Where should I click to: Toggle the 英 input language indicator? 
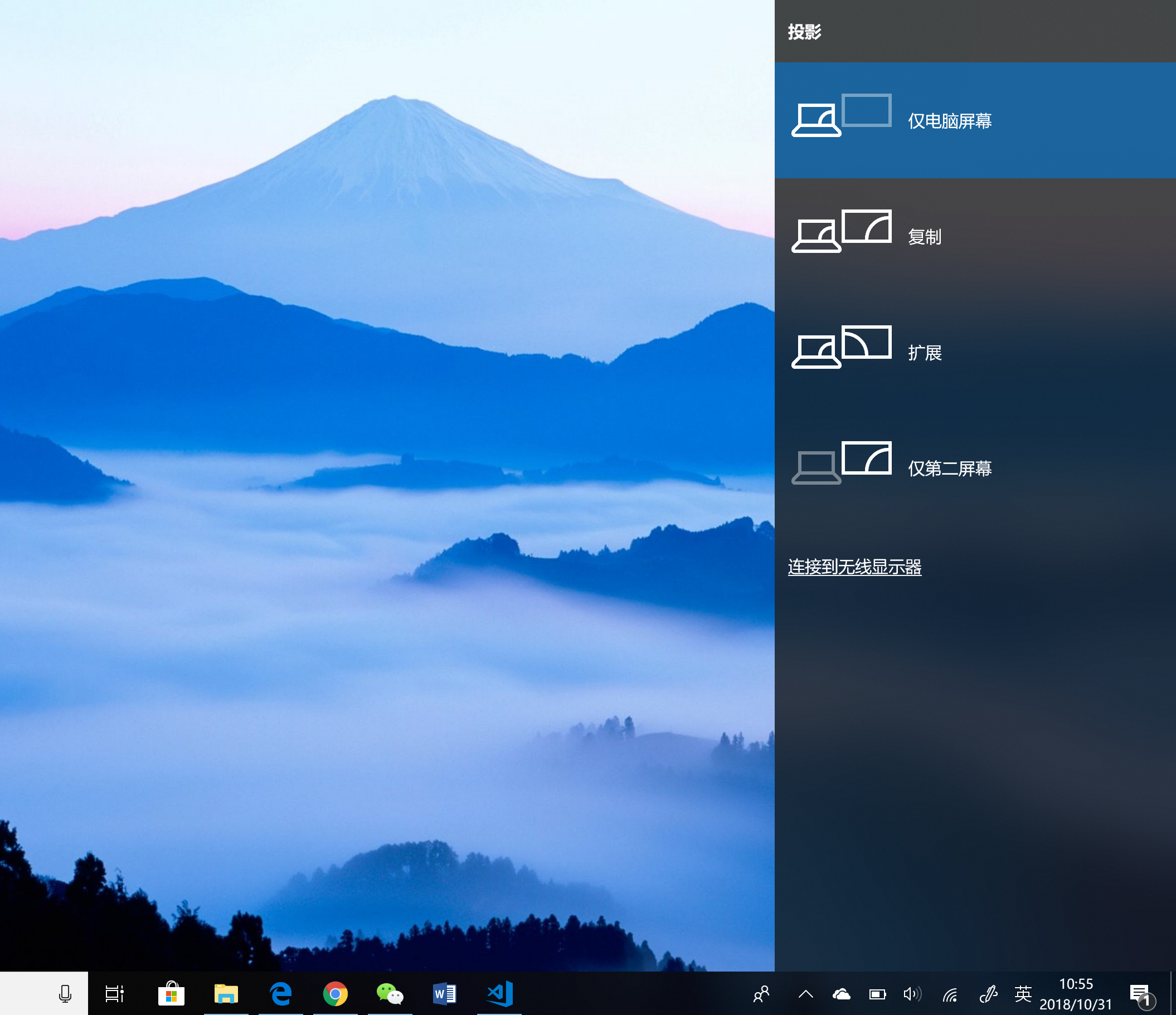coord(1023,993)
